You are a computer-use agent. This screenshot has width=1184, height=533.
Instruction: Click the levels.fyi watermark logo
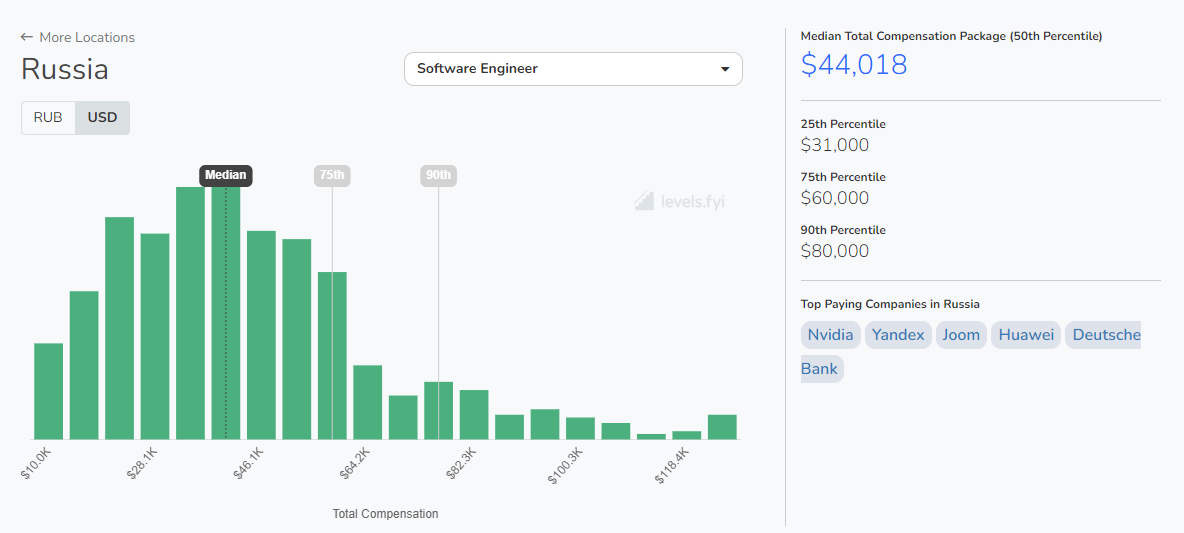[x=644, y=201]
